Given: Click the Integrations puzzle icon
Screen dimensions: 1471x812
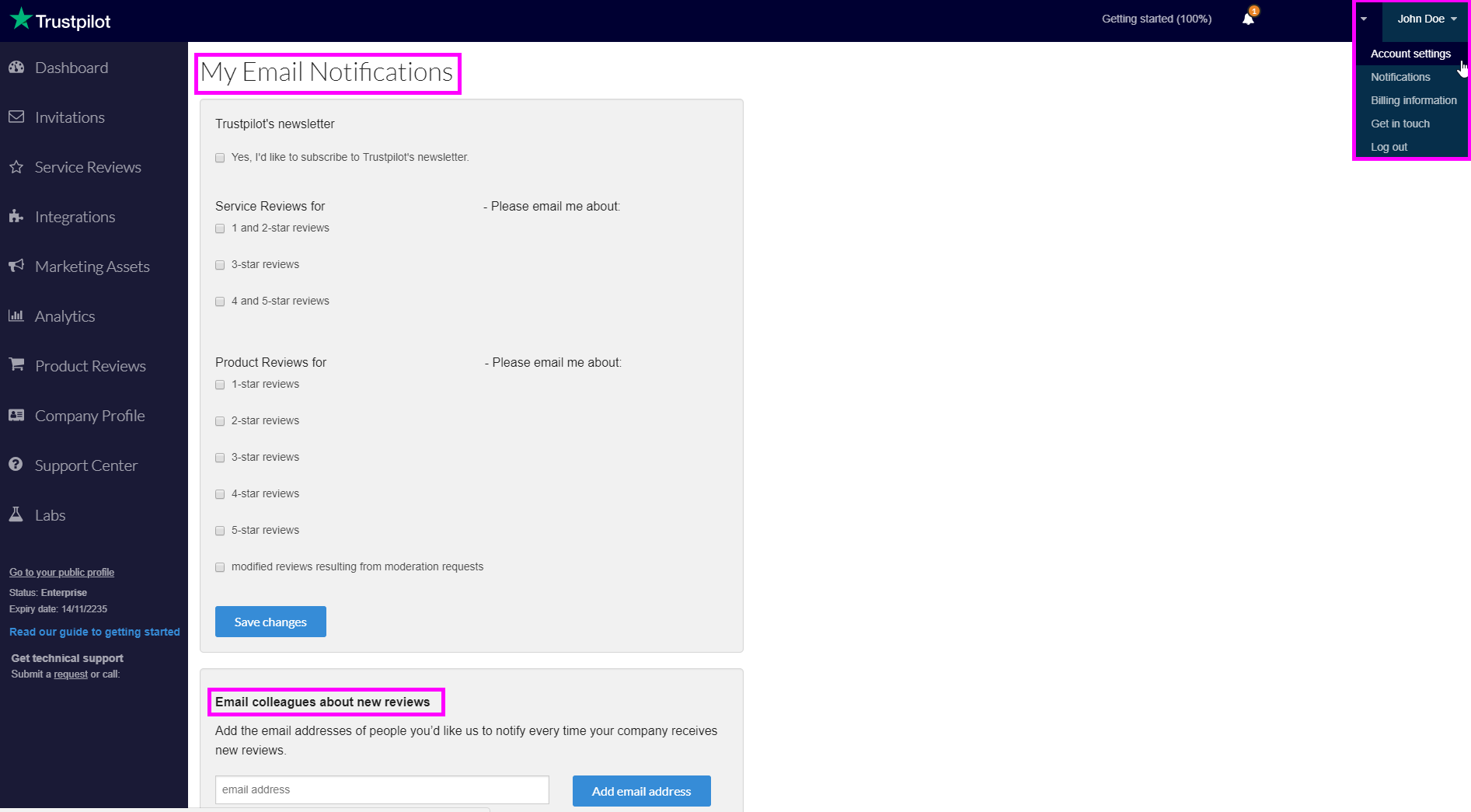Looking at the screenshot, I should [16, 217].
